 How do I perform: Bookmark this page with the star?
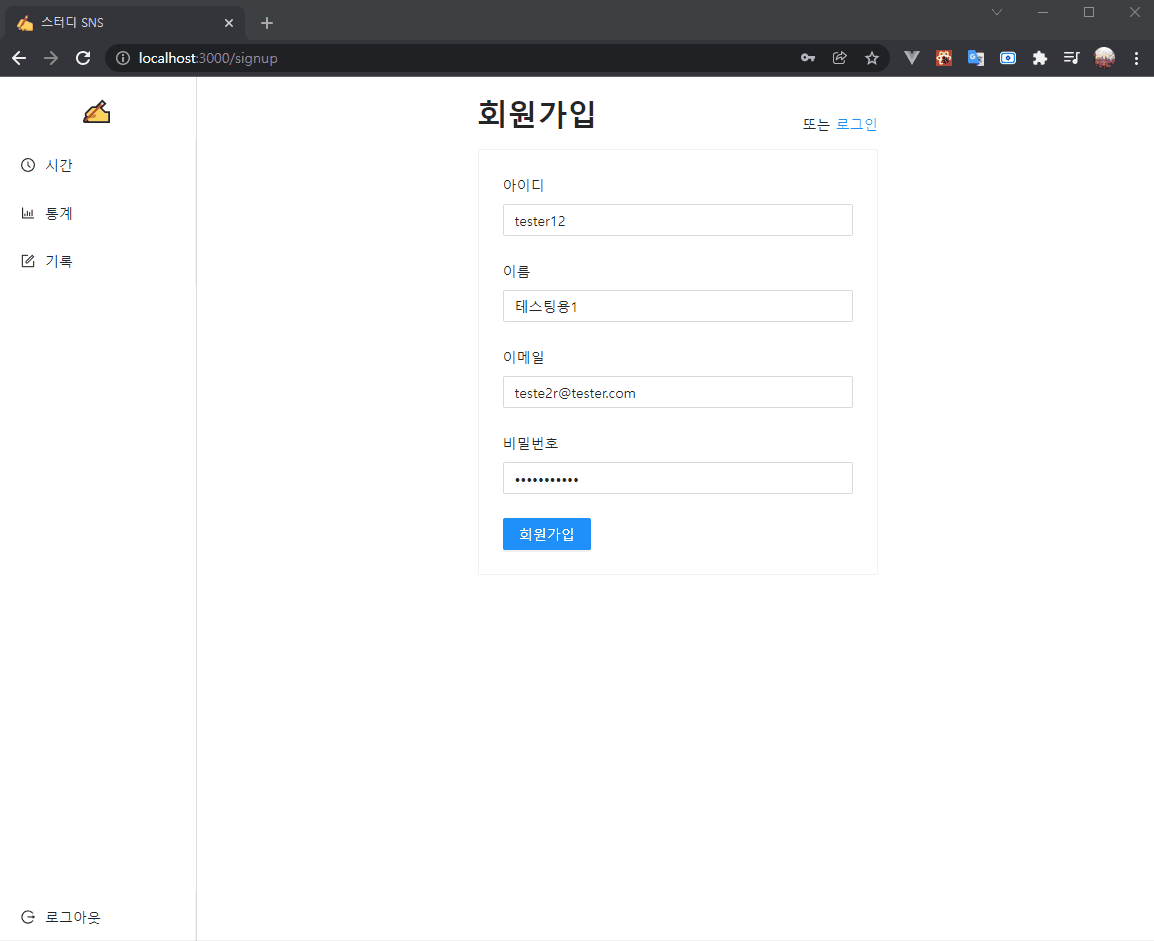pos(872,58)
